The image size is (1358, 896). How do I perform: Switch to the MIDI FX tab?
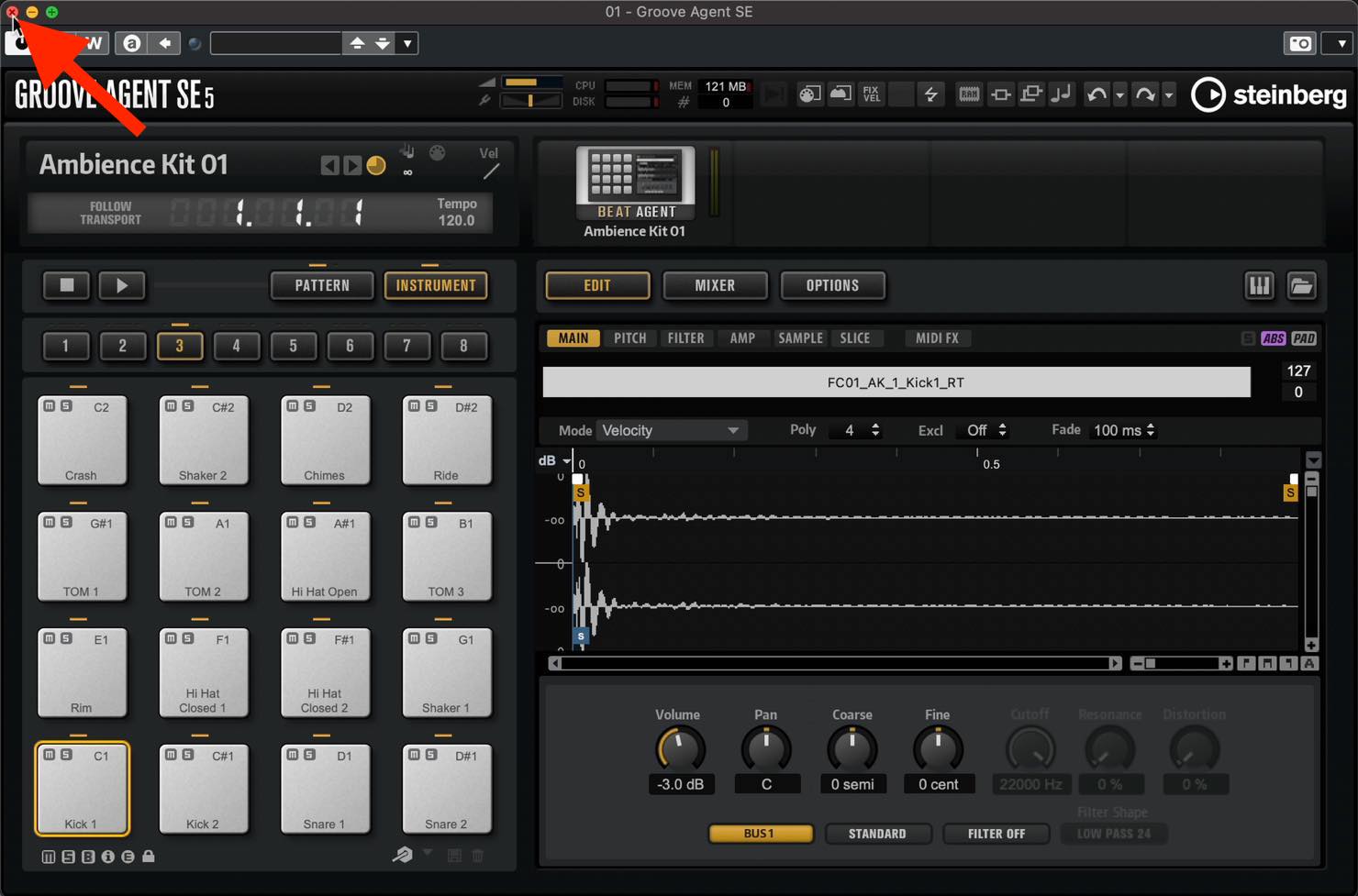tap(937, 338)
